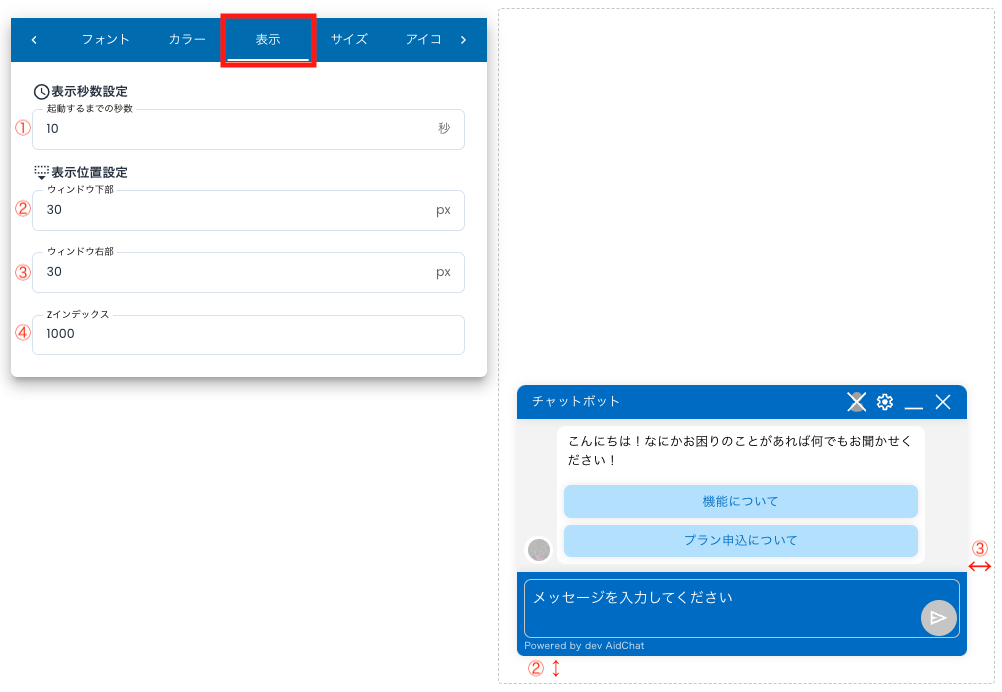Click the Powered by dev AidChat link
Image resolution: width=1002 pixels, height=692 pixels.
(585, 646)
